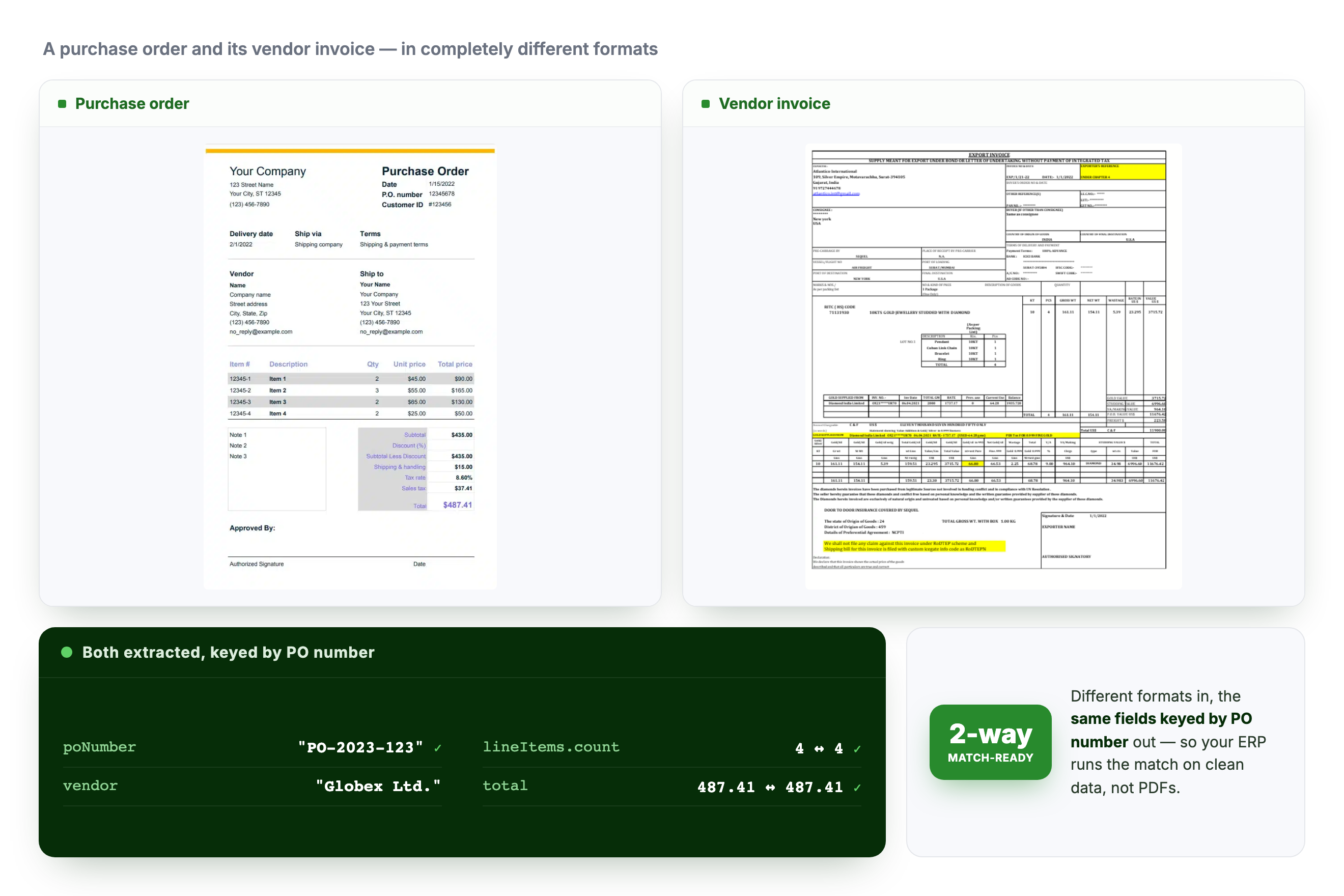This screenshot has width=1344, height=896.
Task: Click the page title about purchase order formats
Action: [350, 48]
